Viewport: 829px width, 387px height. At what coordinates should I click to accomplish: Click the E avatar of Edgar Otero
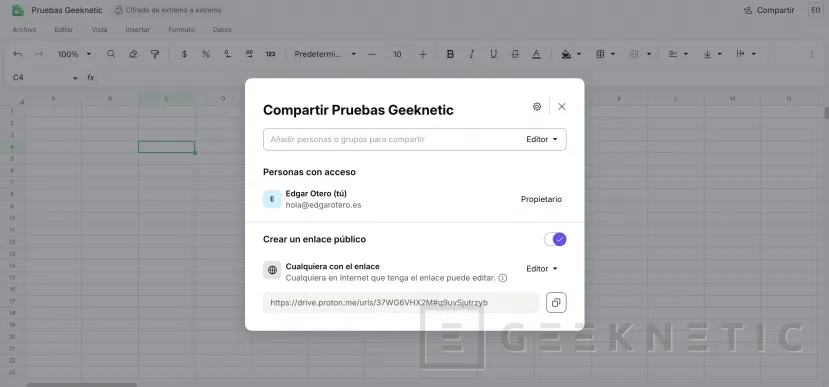coord(272,199)
